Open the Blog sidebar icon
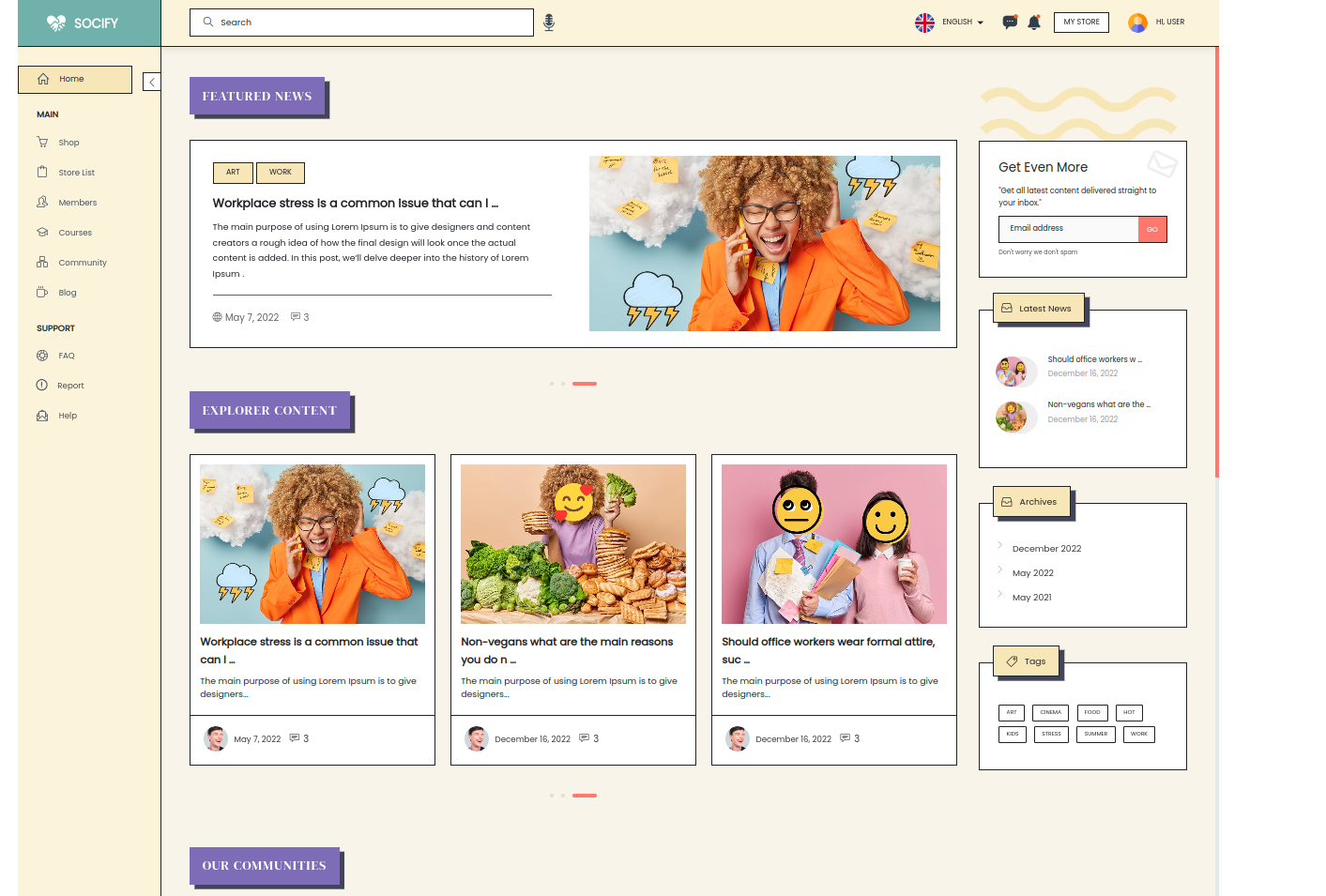The image size is (1326, 896). (x=42, y=292)
